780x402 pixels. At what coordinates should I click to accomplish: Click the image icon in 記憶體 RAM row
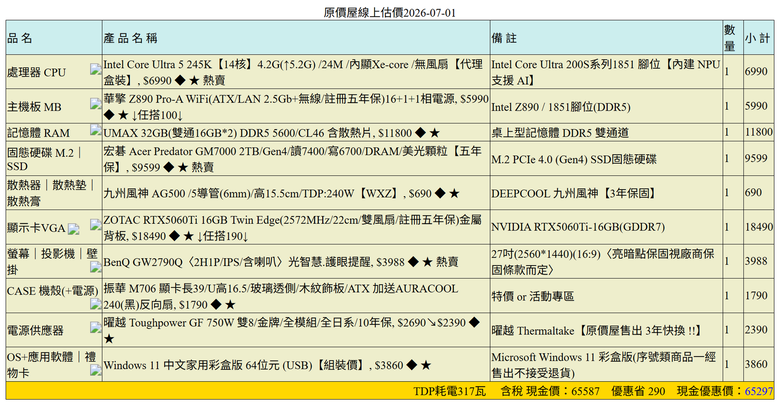96,130
